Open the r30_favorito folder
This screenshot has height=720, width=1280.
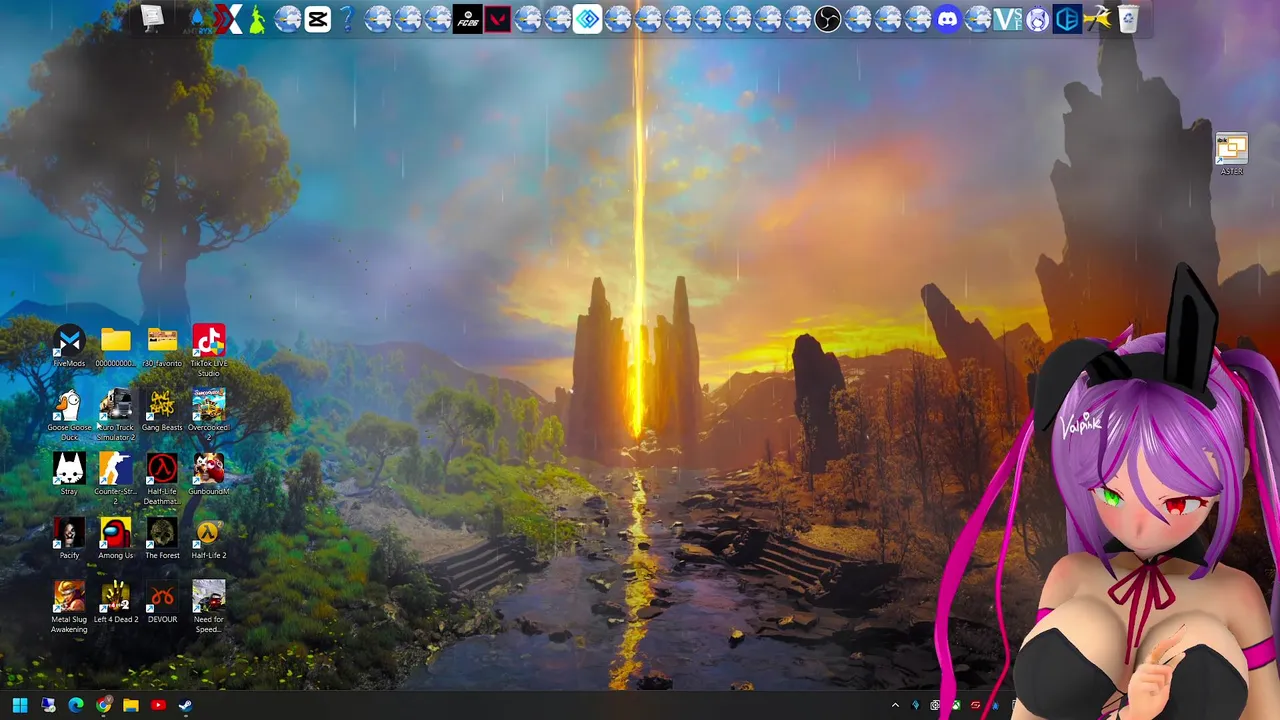tap(162, 346)
